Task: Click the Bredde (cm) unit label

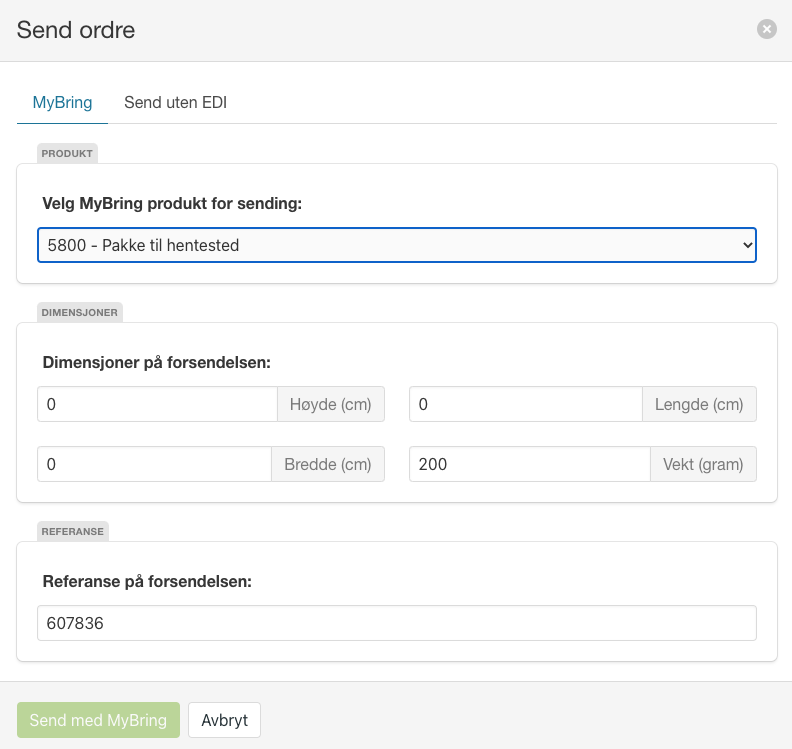Action: (328, 464)
